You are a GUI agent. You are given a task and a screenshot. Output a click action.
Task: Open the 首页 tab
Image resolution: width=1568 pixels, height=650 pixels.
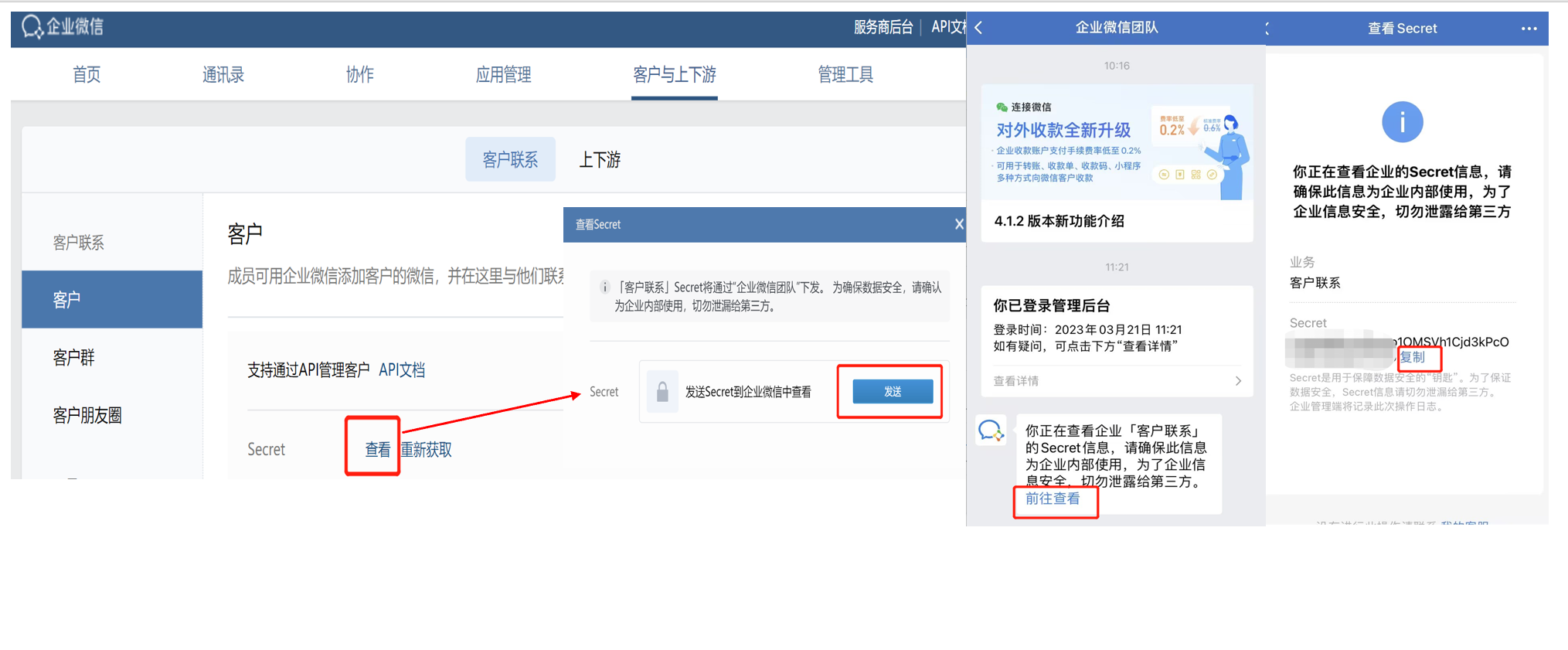(87, 75)
